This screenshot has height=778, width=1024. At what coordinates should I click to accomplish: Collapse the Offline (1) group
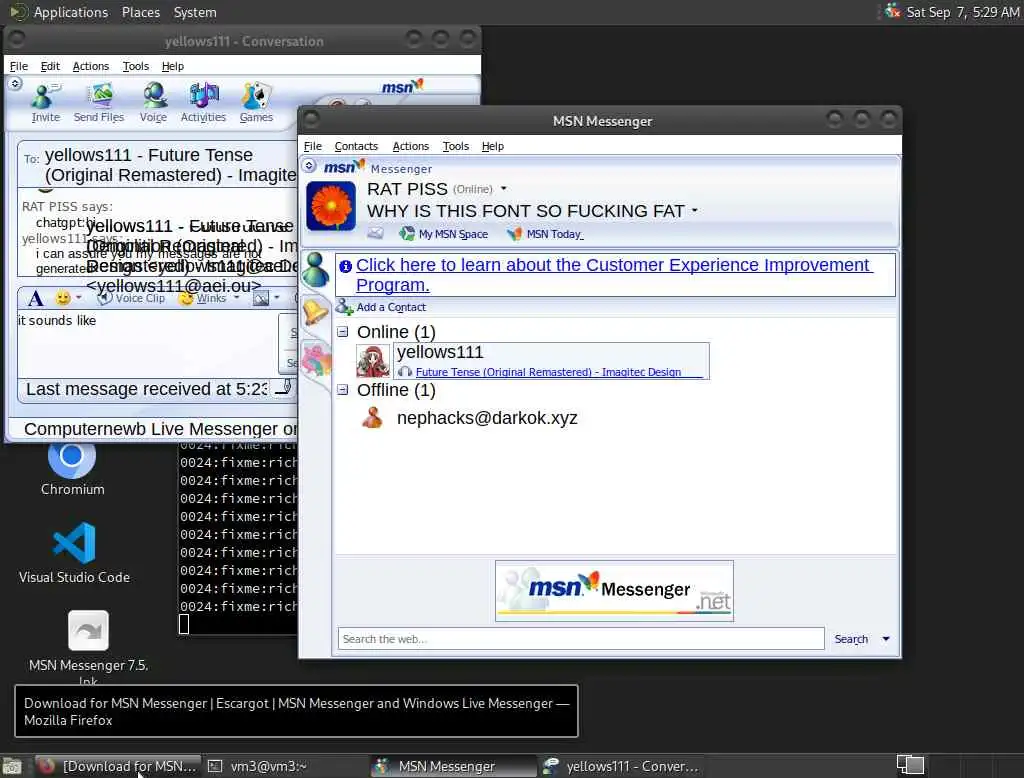(x=343, y=390)
